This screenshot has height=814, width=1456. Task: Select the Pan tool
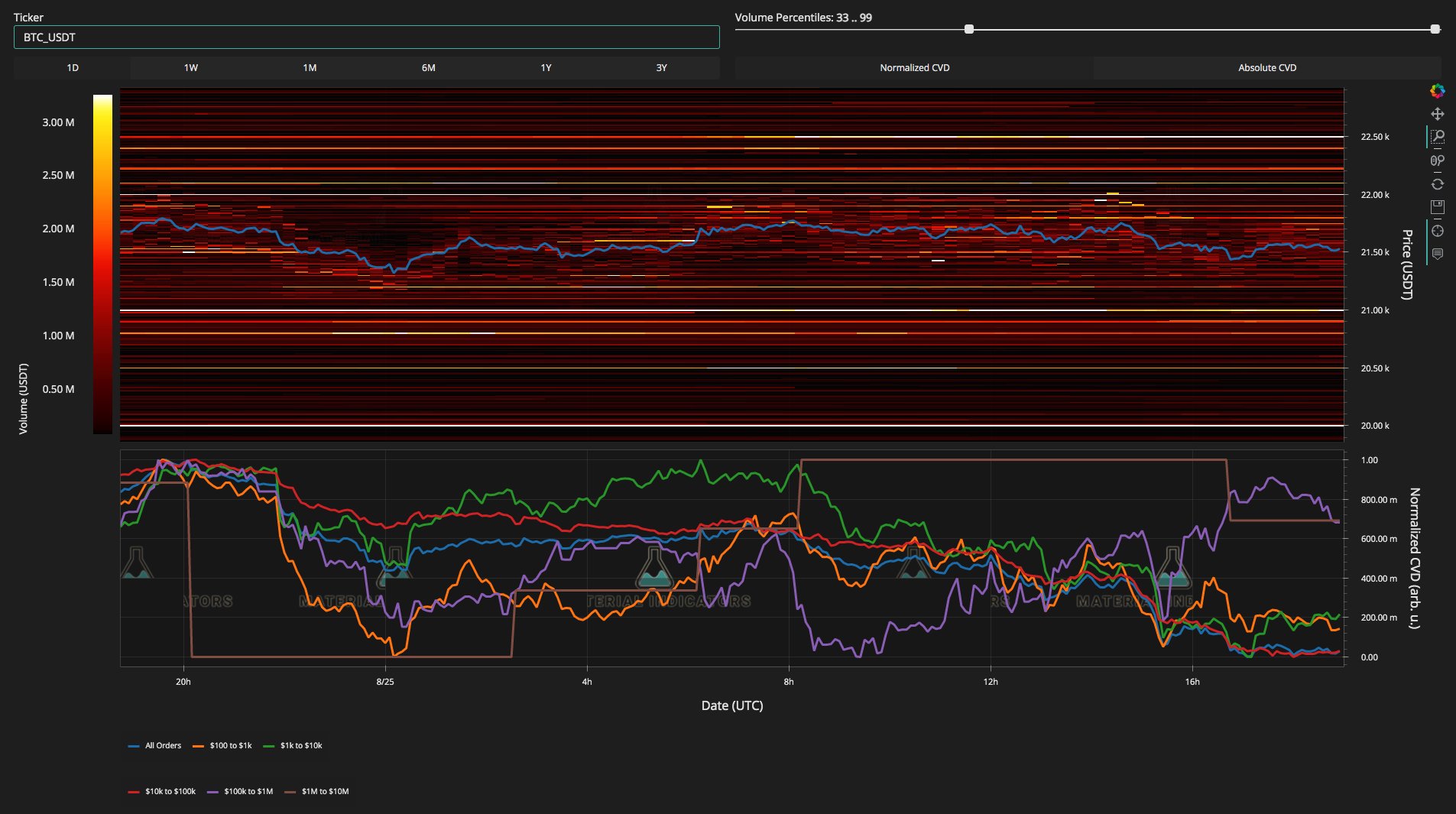[x=1437, y=114]
